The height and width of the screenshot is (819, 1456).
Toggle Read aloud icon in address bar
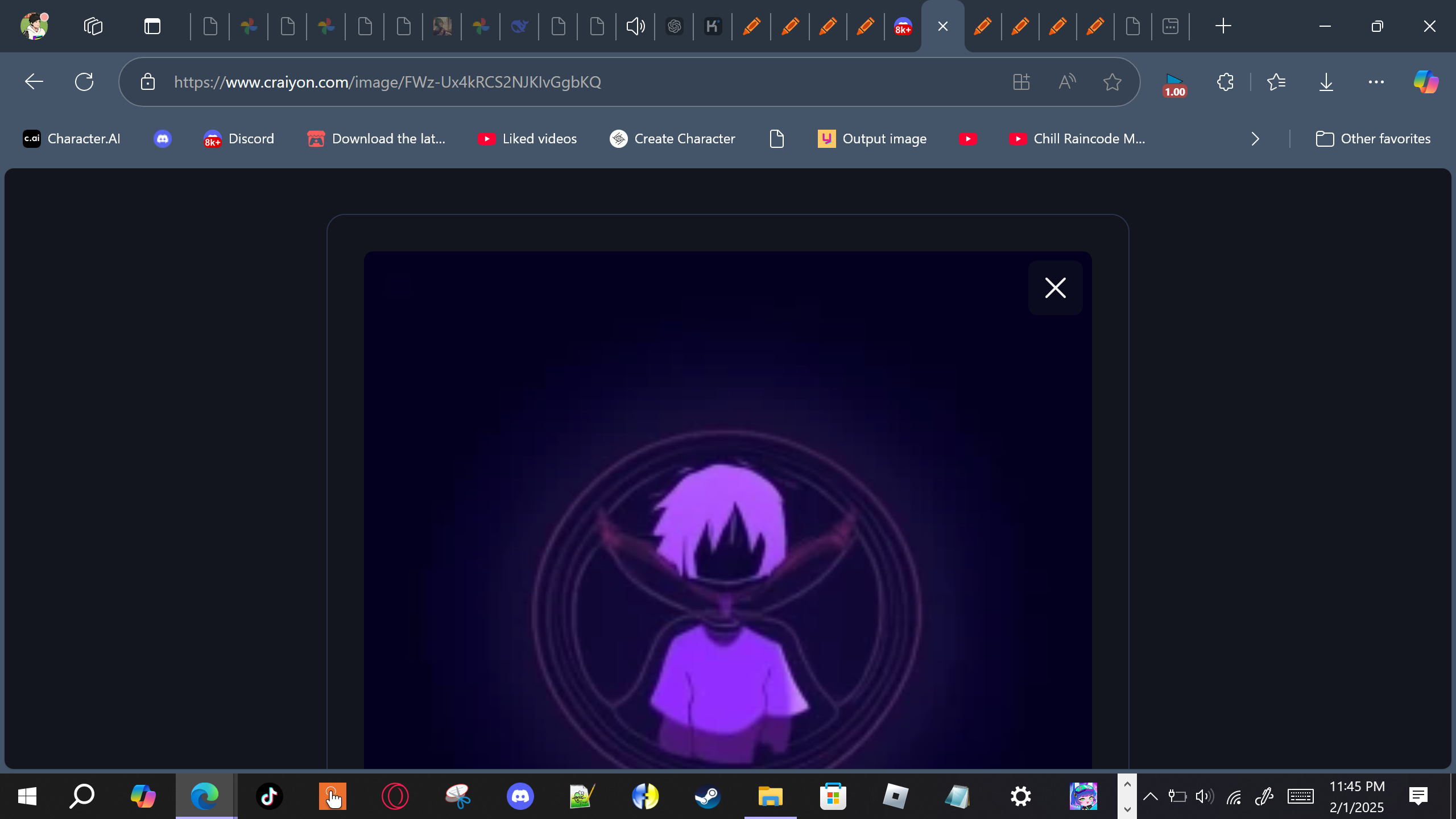(1067, 82)
